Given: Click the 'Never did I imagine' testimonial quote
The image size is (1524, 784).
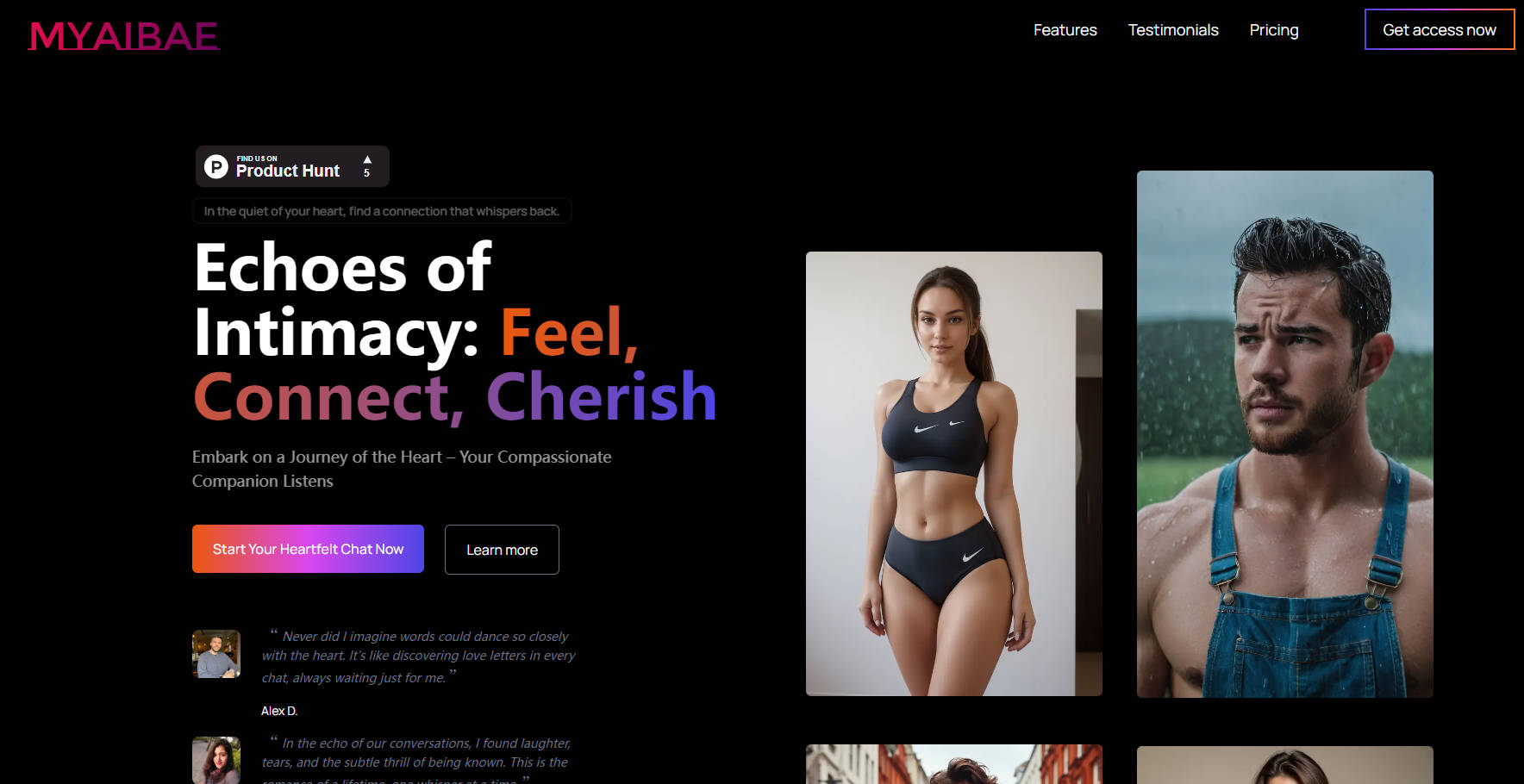Looking at the screenshot, I should click(x=419, y=656).
